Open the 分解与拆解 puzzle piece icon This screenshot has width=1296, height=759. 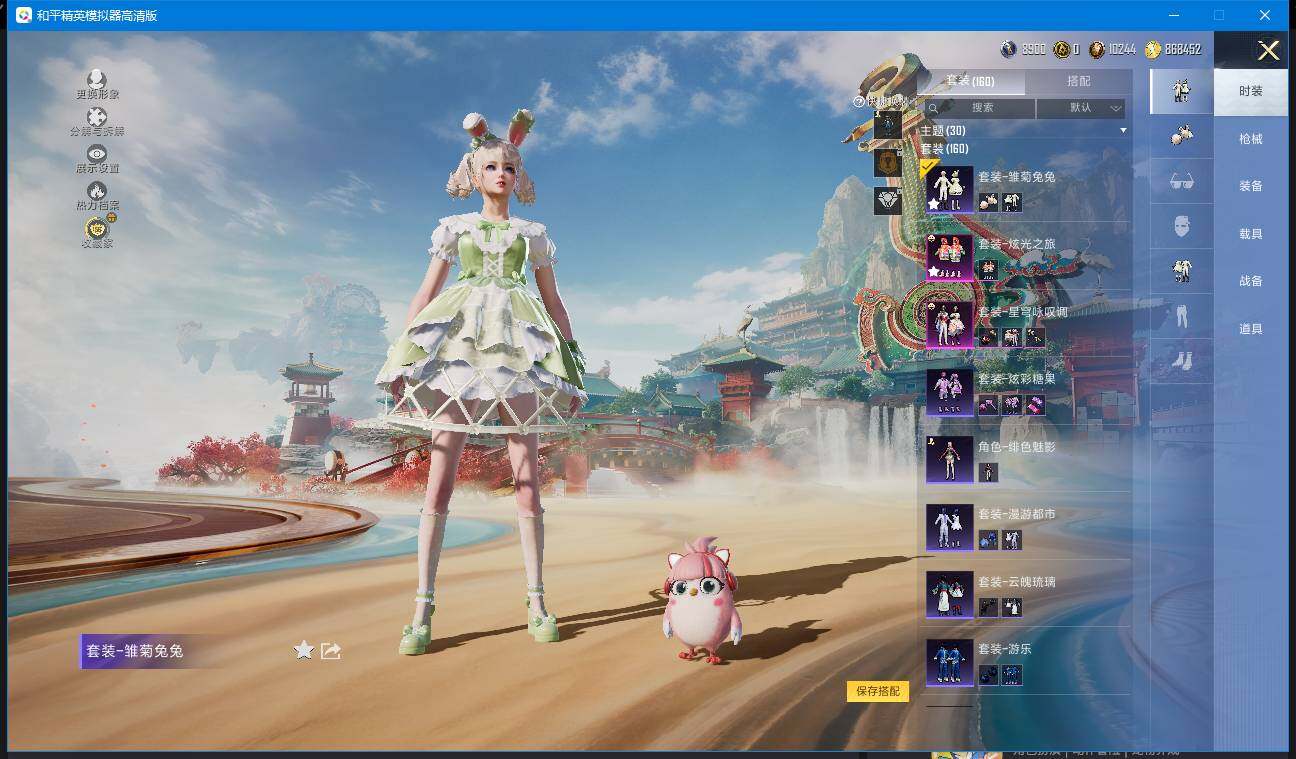(97, 117)
